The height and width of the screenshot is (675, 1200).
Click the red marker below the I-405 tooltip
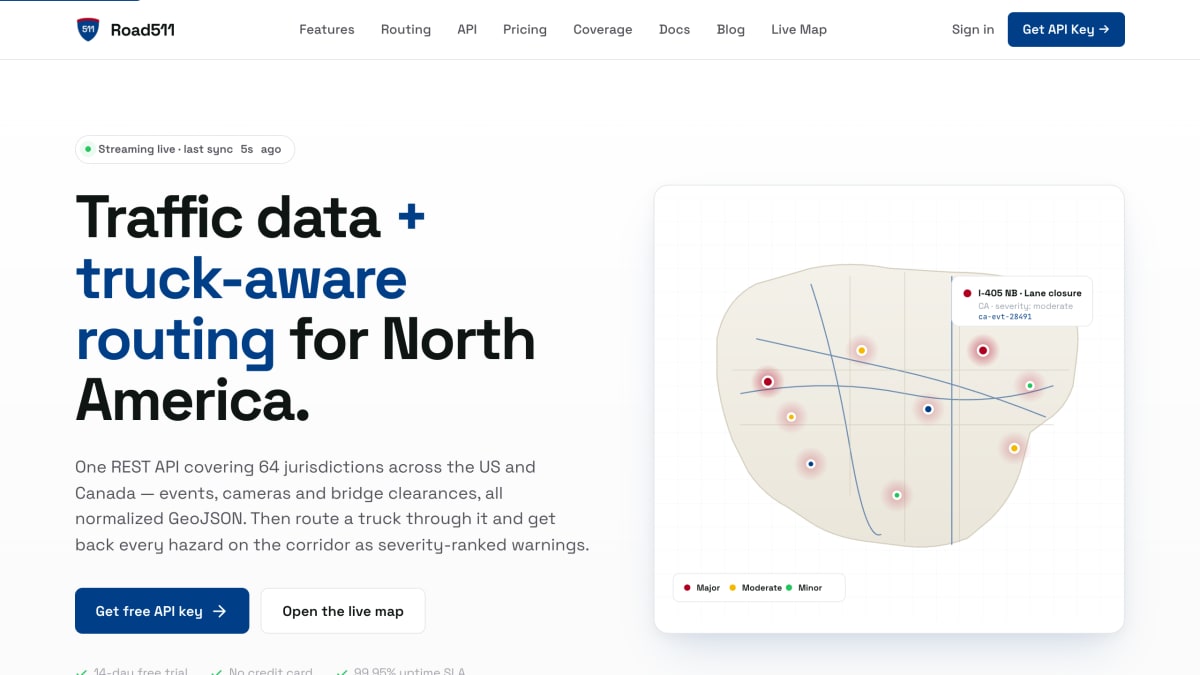[983, 350]
